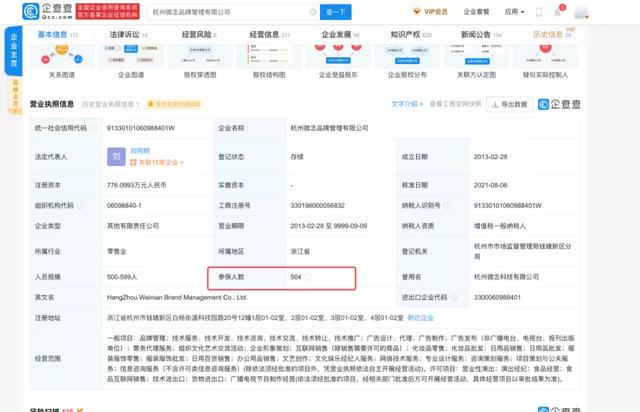Image resolution: width=640 pixels, height=412 pixels.
Task: Select English name HangZhou Weinian Brand Management
Action: (177, 297)
